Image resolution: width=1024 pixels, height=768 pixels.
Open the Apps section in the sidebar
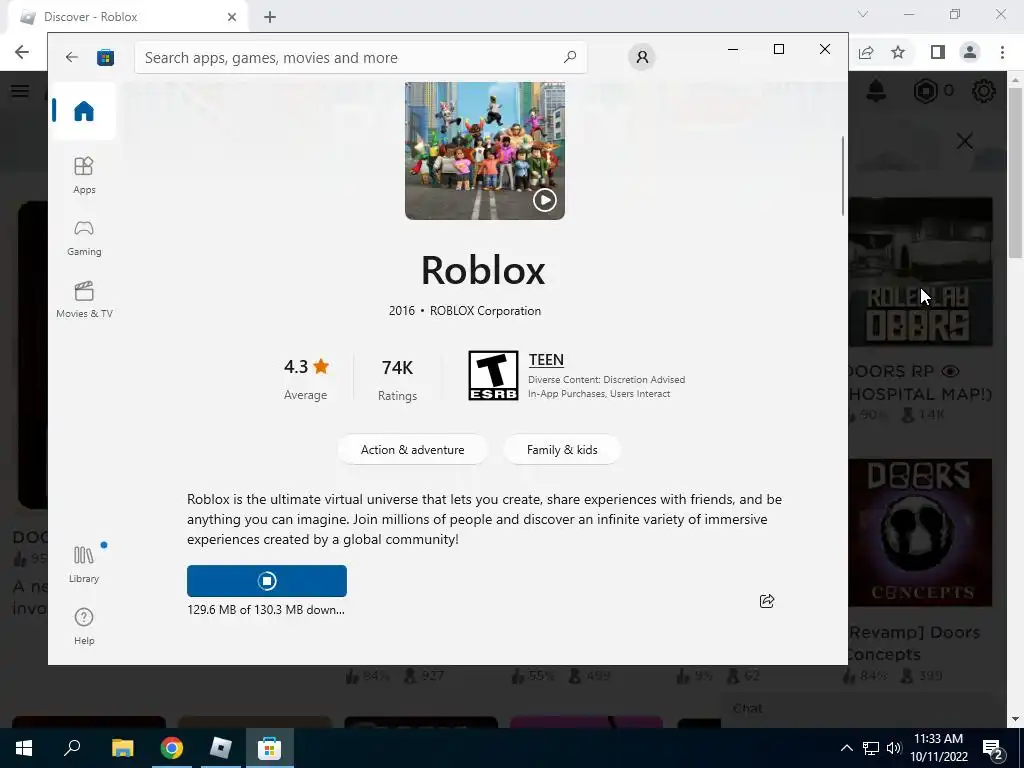84,175
